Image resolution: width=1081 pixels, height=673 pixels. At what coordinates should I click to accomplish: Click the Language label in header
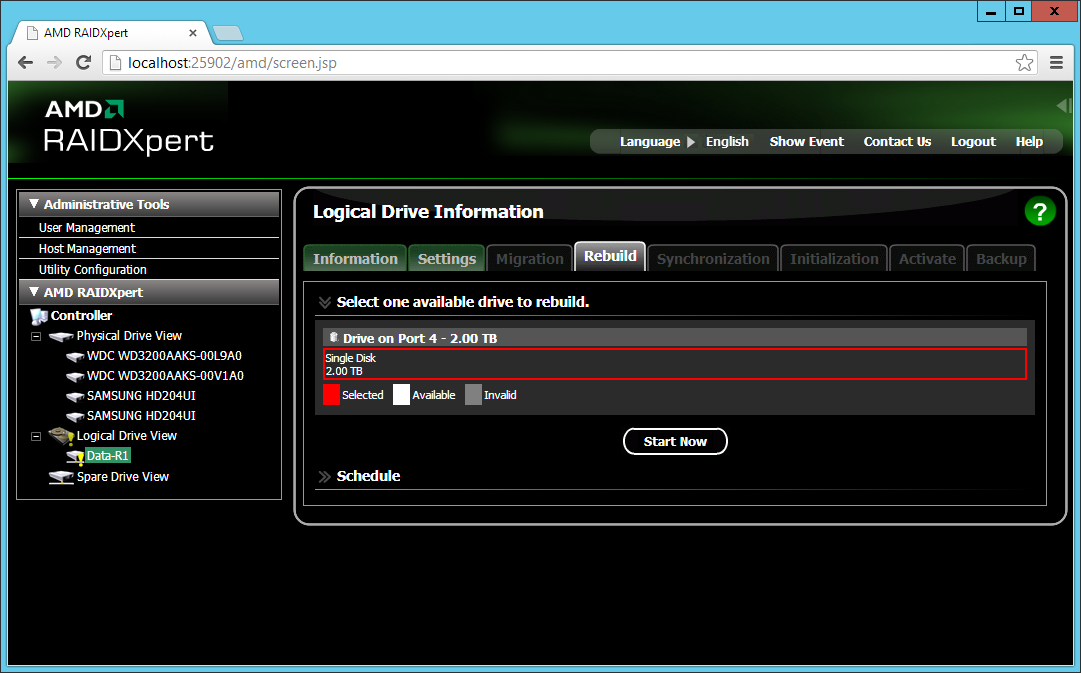[649, 141]
